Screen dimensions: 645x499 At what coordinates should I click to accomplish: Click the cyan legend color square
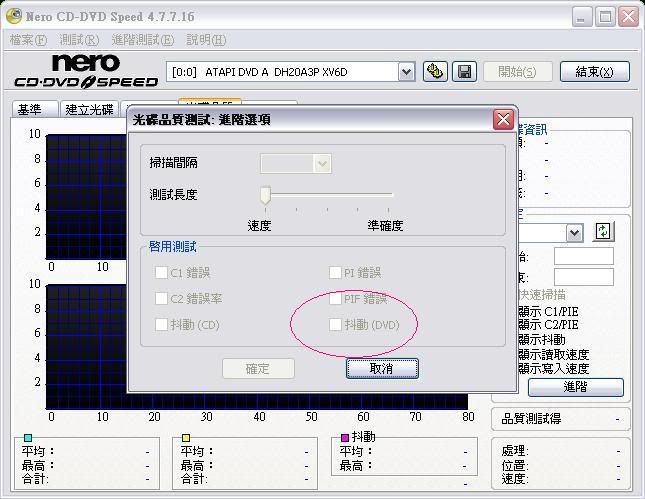click(28, 437)
